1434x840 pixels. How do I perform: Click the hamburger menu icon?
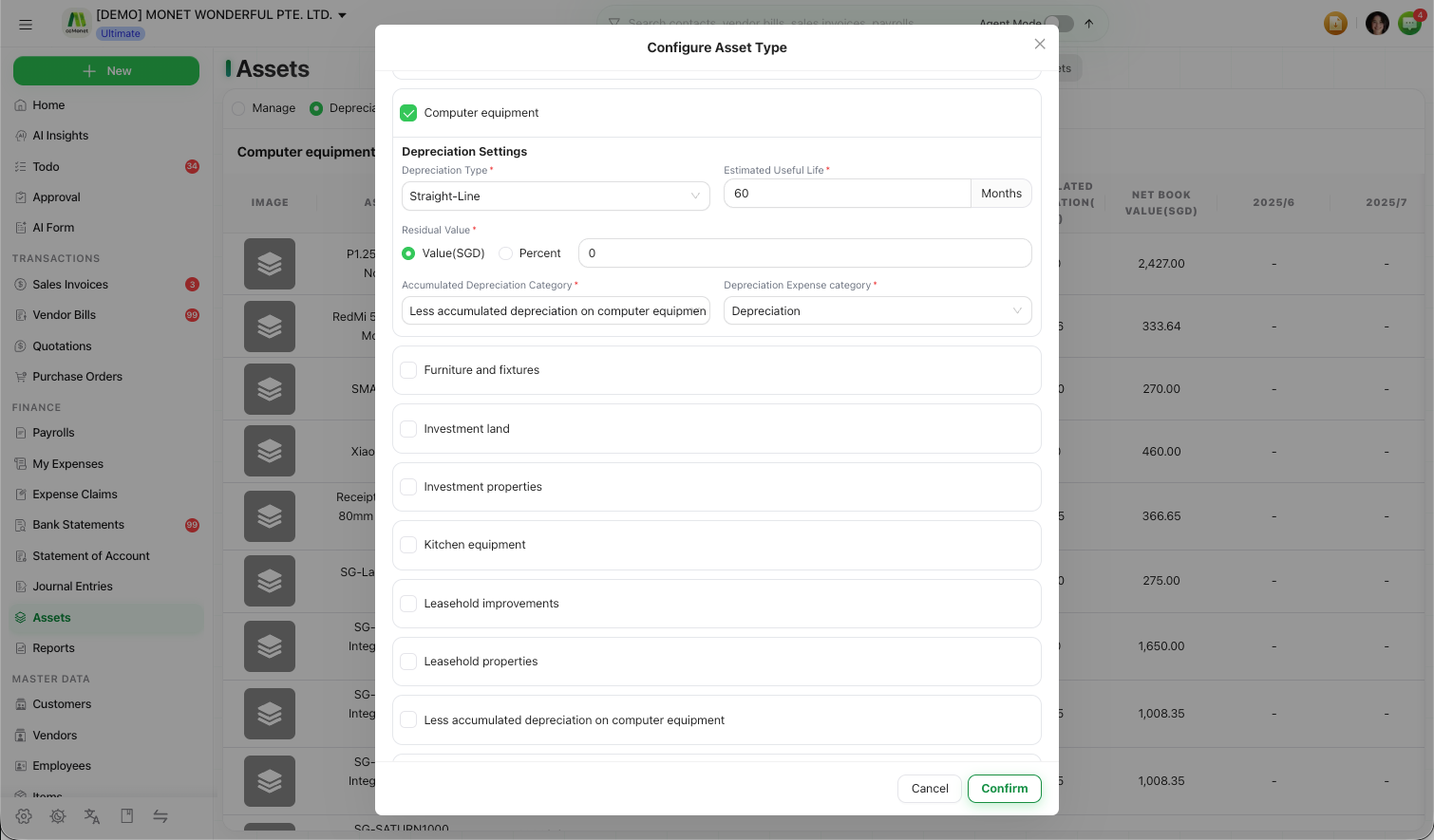click(x=26, y=25)
